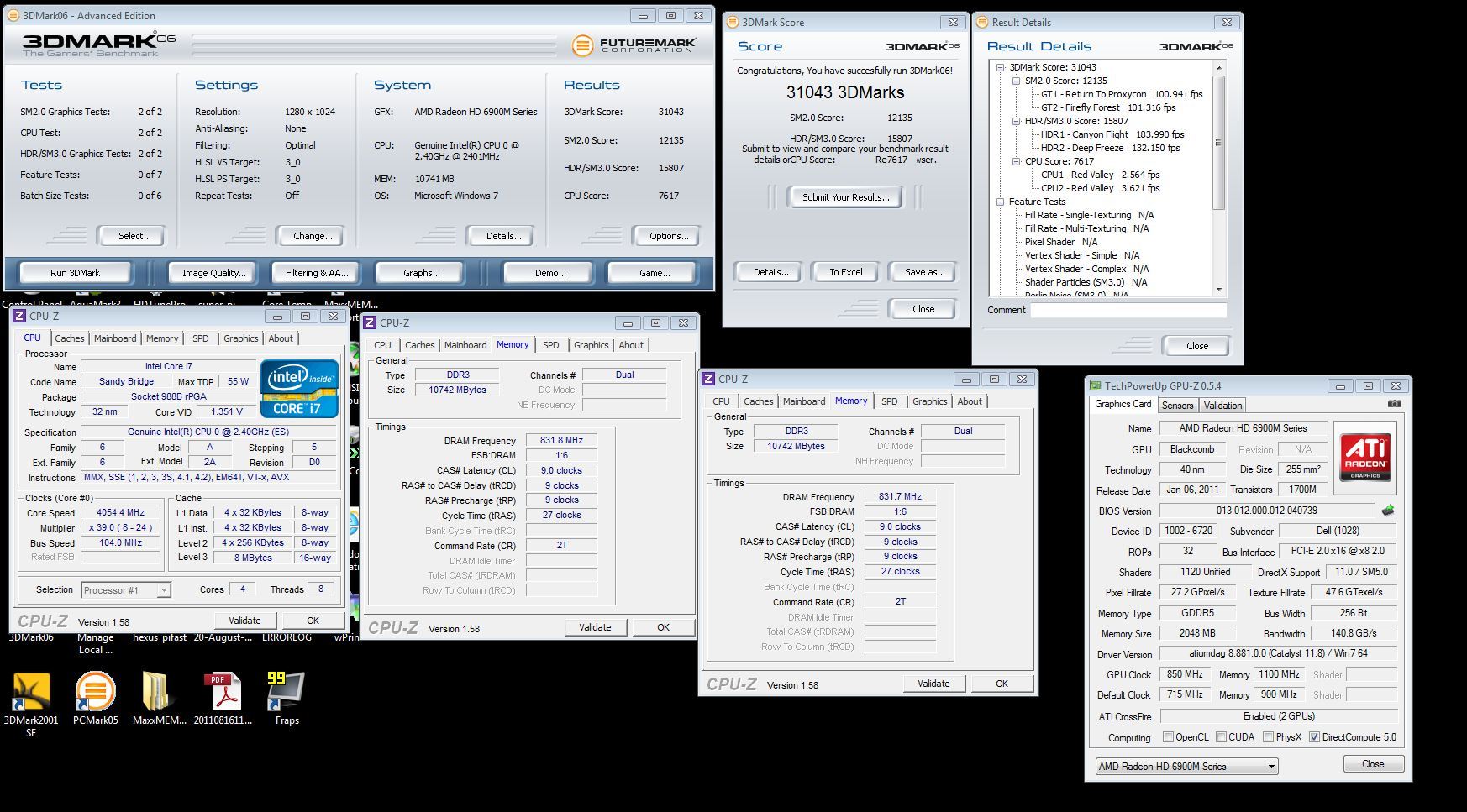Collapse the CPU Score: 7617 tree node
Viewport: 1467px width, 812px height.
point(1017,161)
